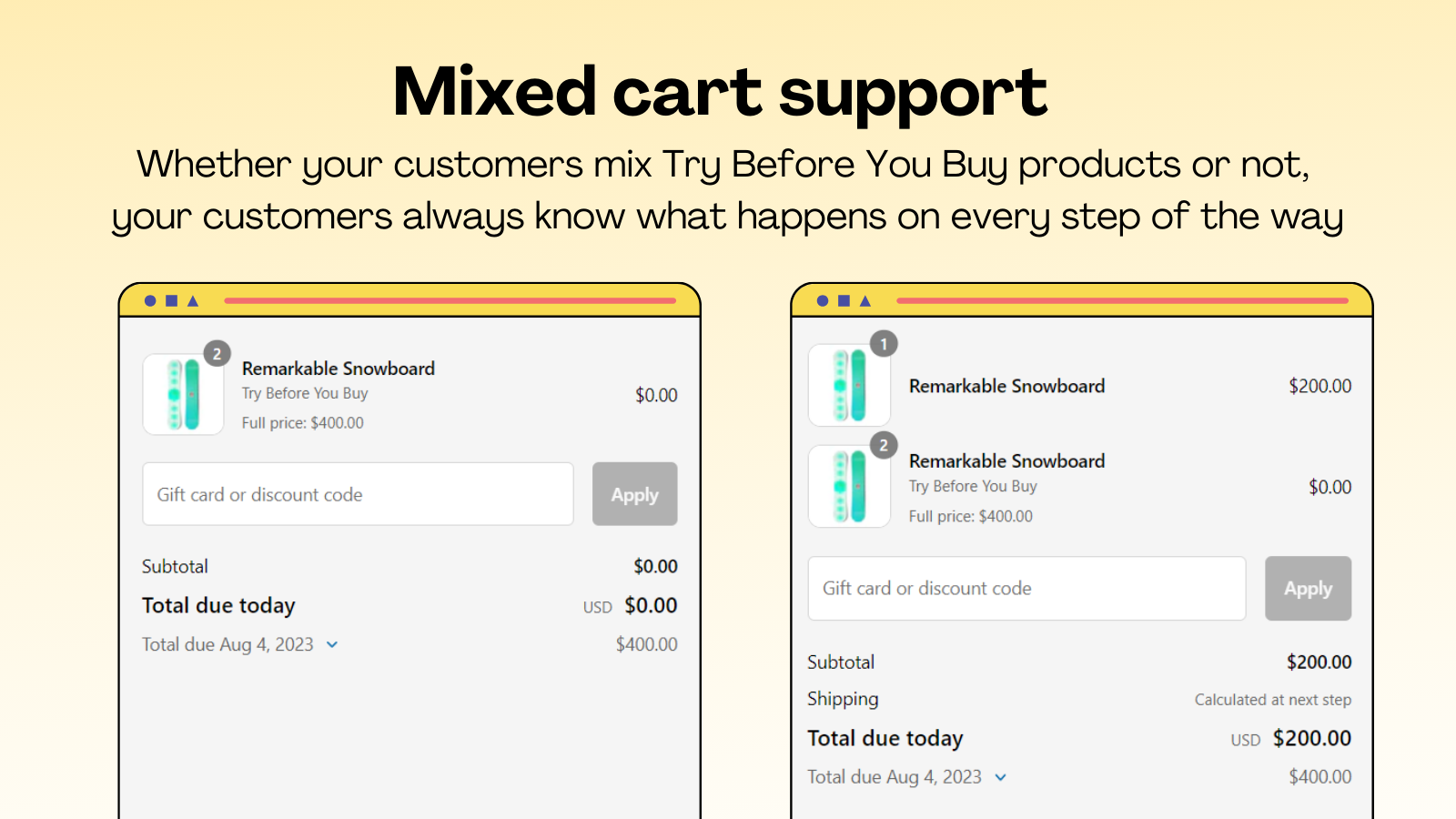Click Apply in the left checkout
This screenshot has height=819, width=1456.
pyautogui.click(x=634, y=494)
